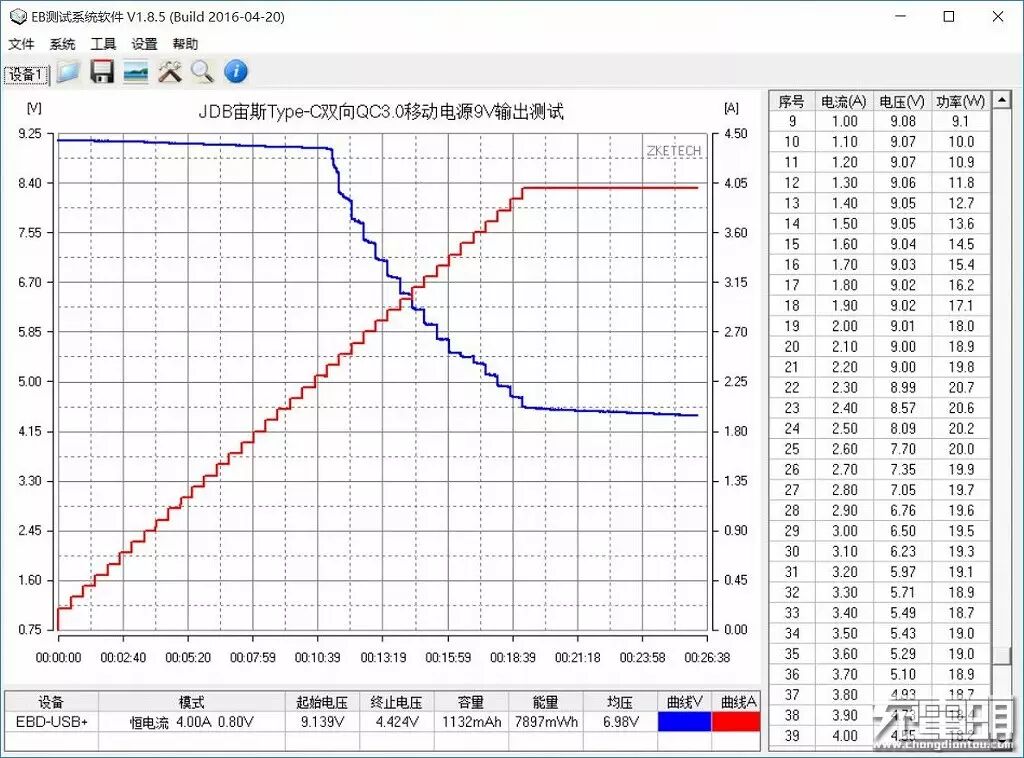This screenshot has height=758, width=1024.
Task: Click the 10.0 power cell in row 10
Action: (961, 142)
